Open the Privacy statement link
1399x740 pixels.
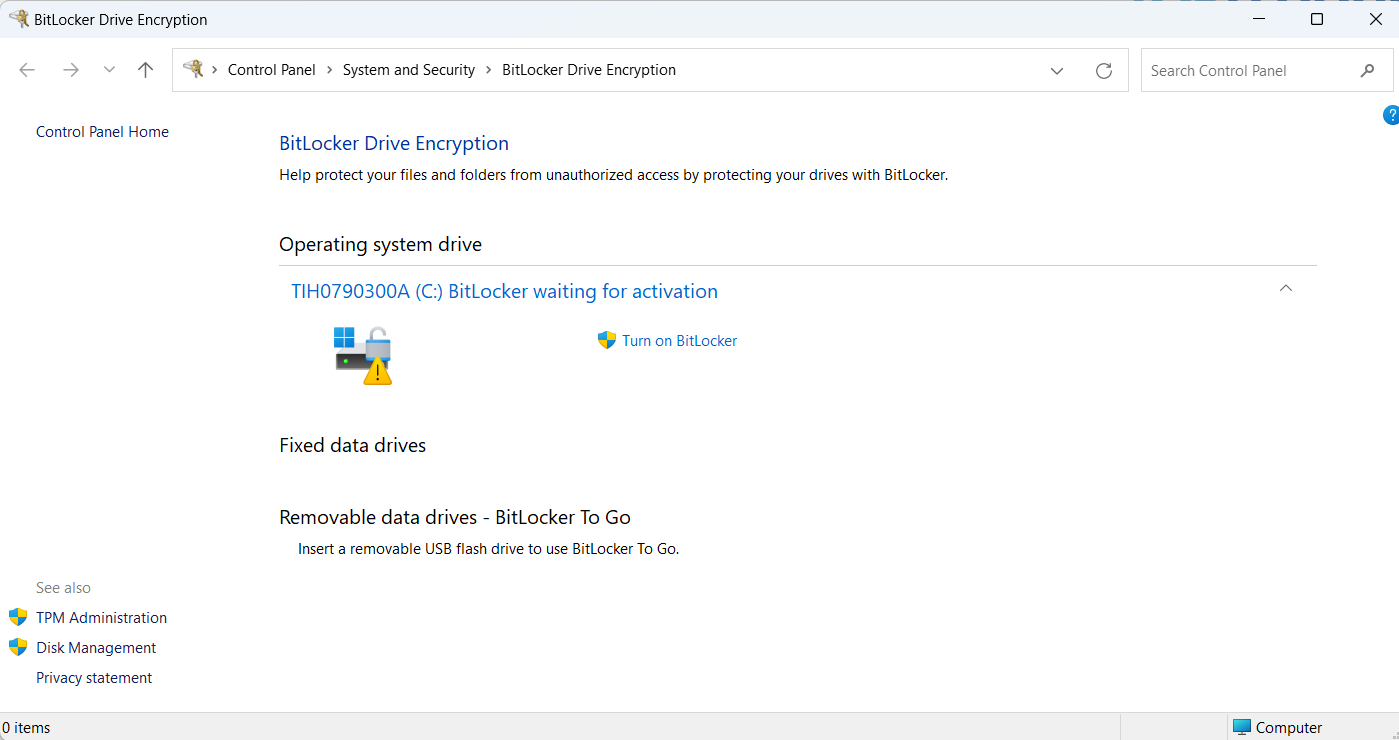[94, 678]
